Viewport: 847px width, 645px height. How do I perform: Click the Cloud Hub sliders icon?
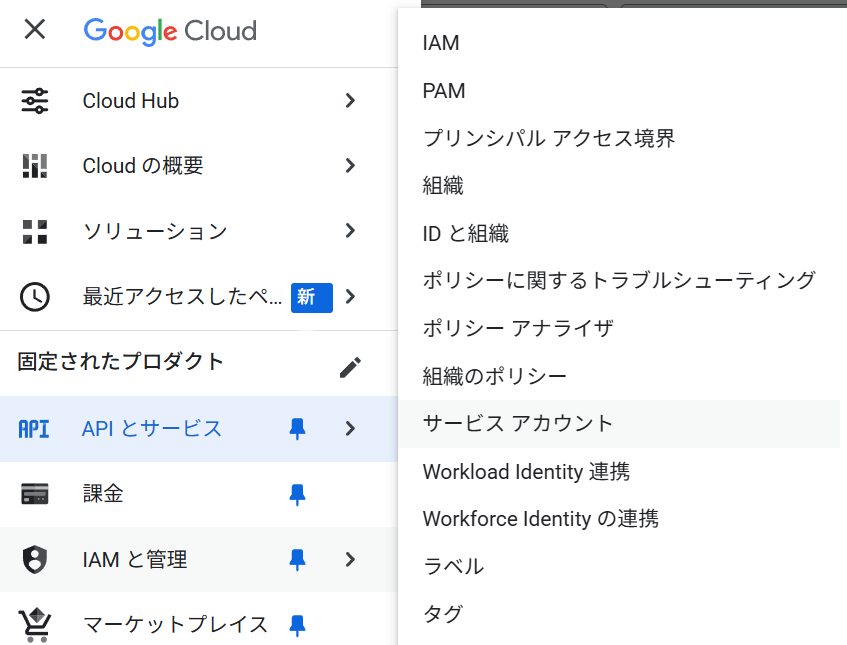pyautogui.click(x=35, y=100)
